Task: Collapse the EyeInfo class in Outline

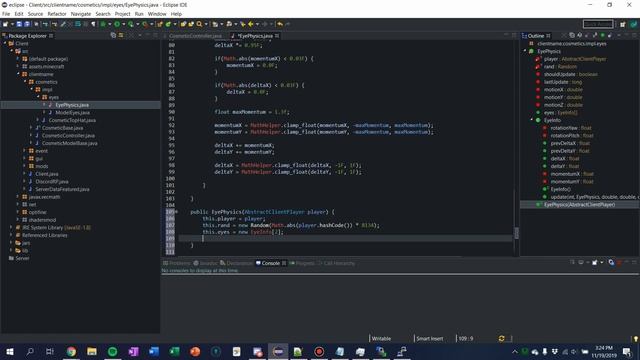Action: (531, 120)
